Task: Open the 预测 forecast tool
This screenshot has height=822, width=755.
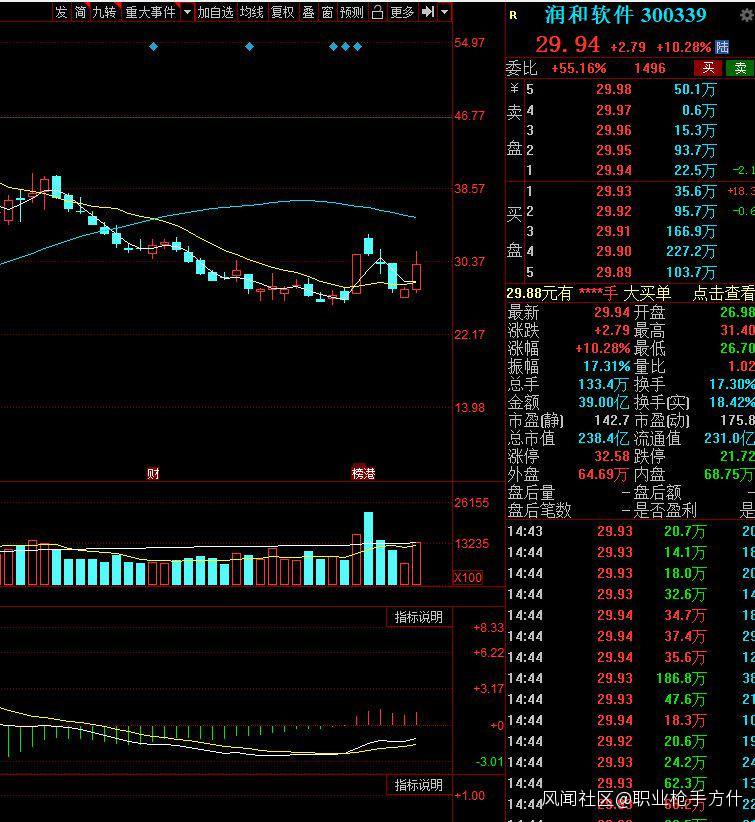Action: [x=351, y=12]
